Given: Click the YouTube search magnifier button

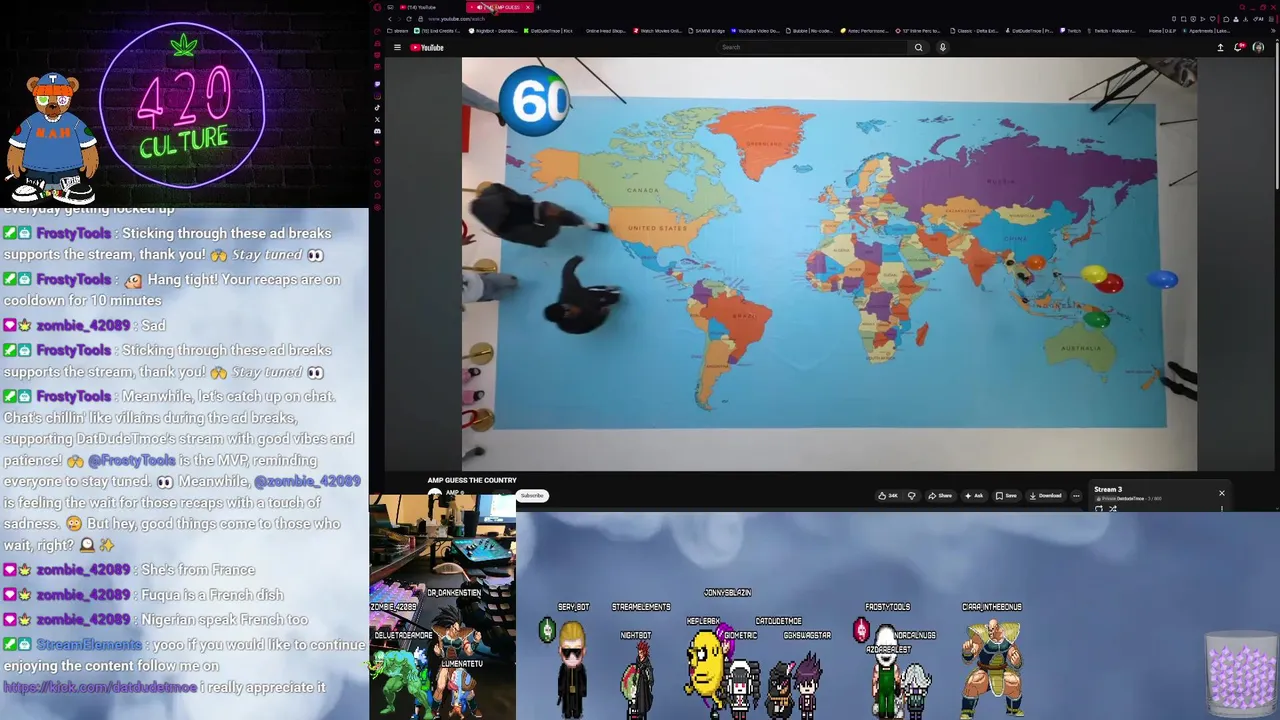Looking at the screenshot, I should (918, 47).
